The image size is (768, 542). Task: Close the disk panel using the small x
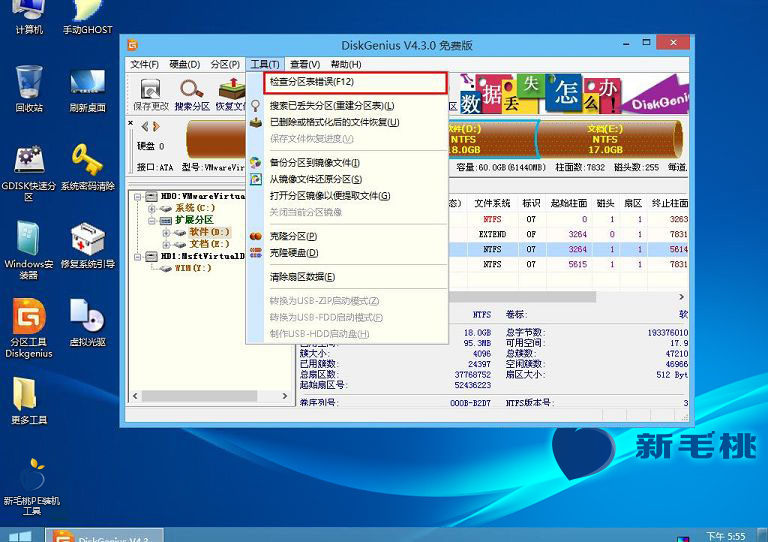(131, 122)
